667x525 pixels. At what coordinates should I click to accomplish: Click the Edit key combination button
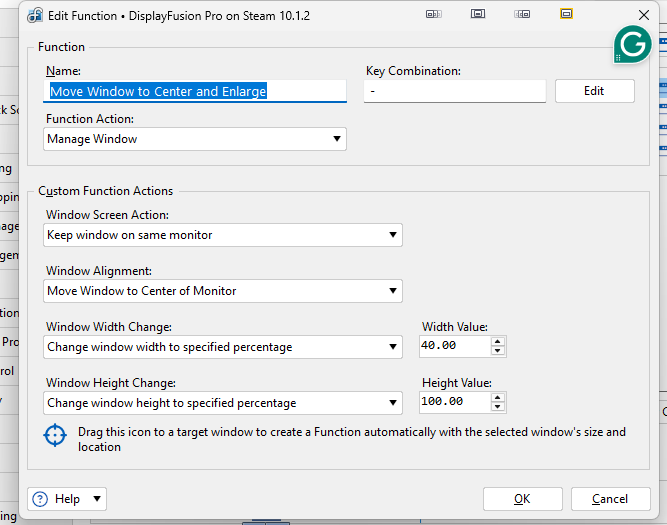point(594,91)
